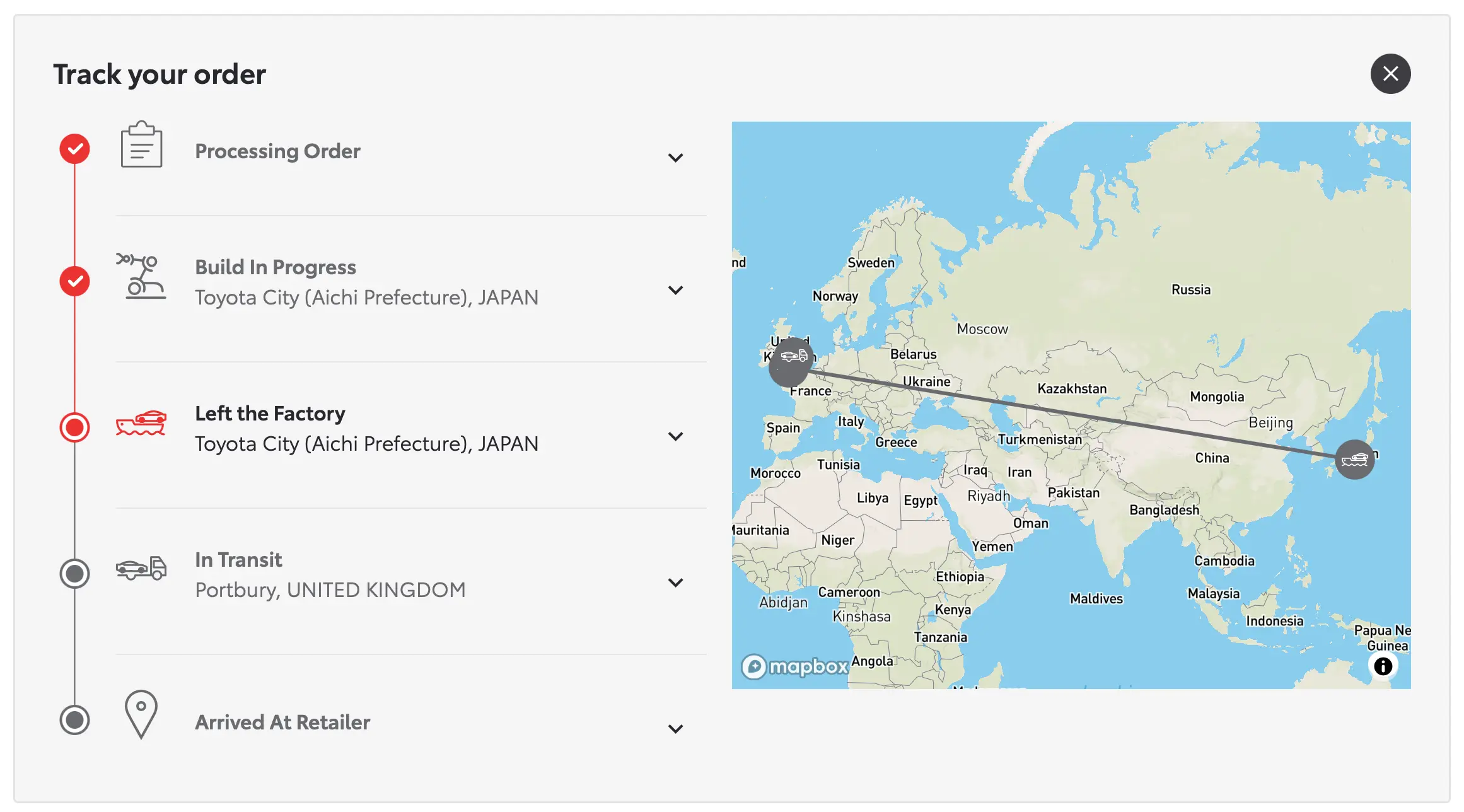Screen dimensions: 1464x812
Task: Click the Toyota City location under Left the Factory
Action: (366, 444)
